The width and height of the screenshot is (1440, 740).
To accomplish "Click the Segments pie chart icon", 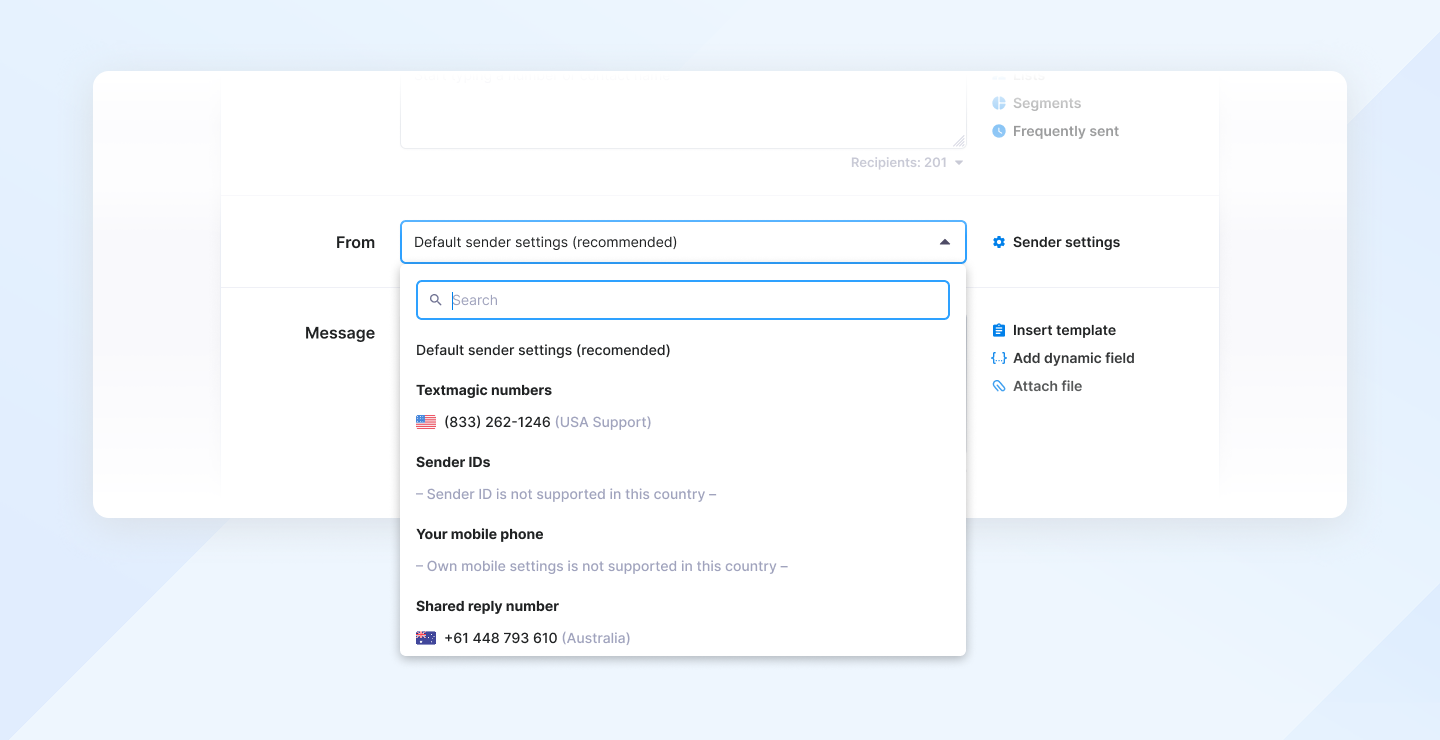I will (998, 103).
